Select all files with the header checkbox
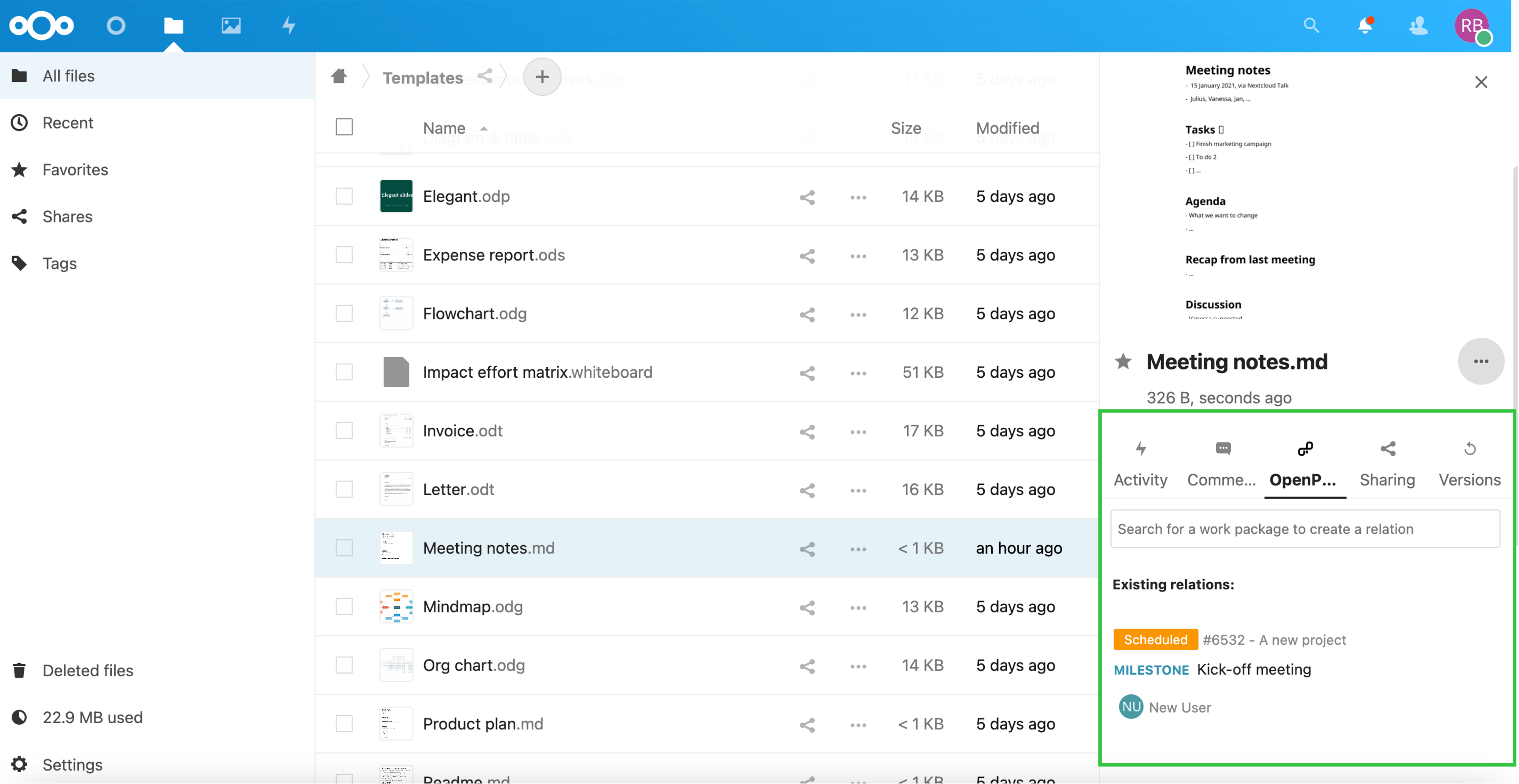This screenshot has width=1519, height=784. pyautogui.click(x=344, y=127)
